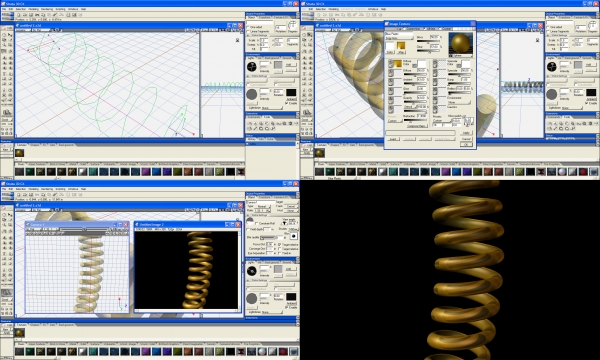
Task: Click New document icon in the wireframe window's toolbar
Action: click(18, 15)
